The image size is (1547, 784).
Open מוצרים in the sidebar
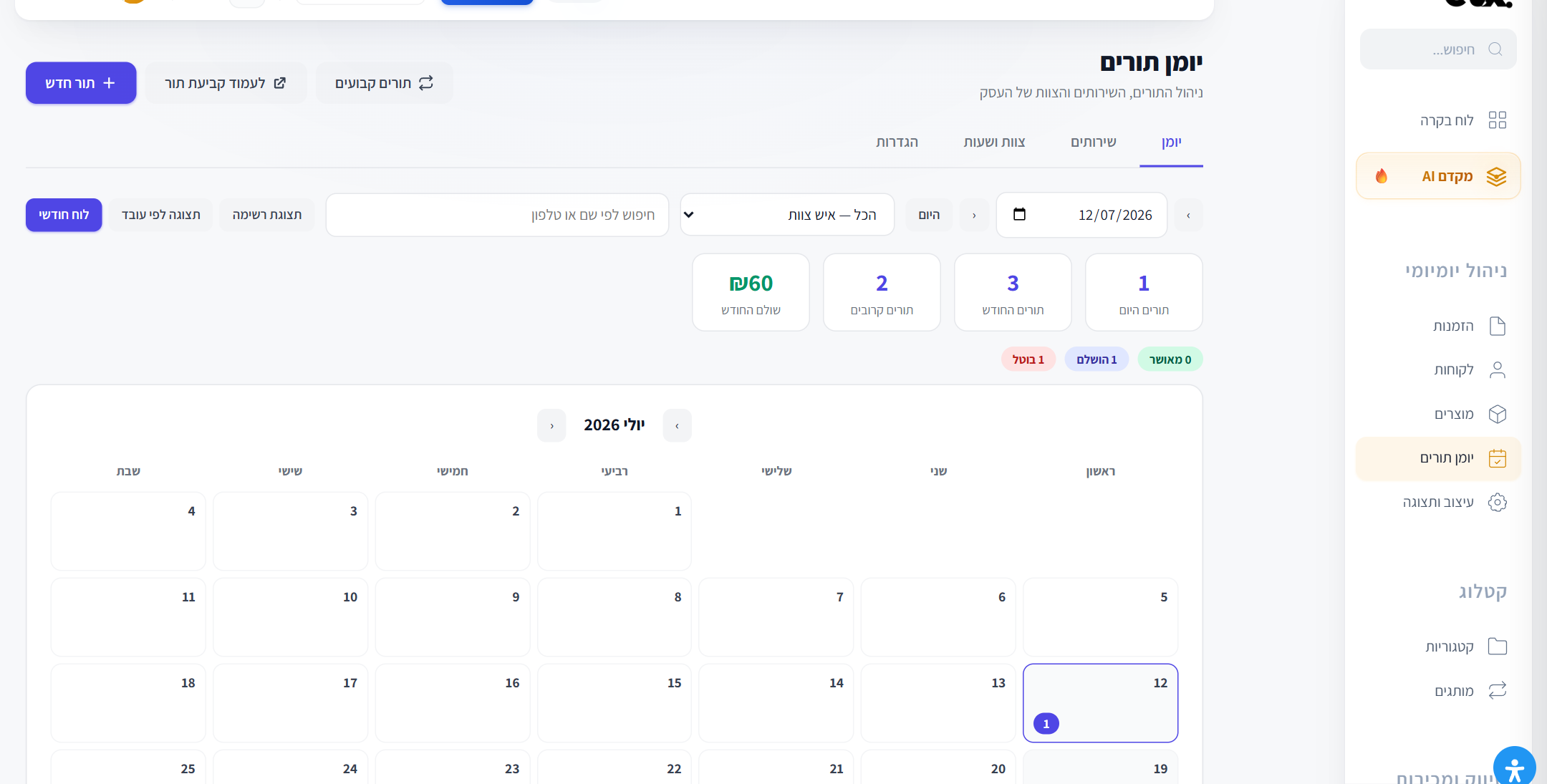(x=1438, y=414)
